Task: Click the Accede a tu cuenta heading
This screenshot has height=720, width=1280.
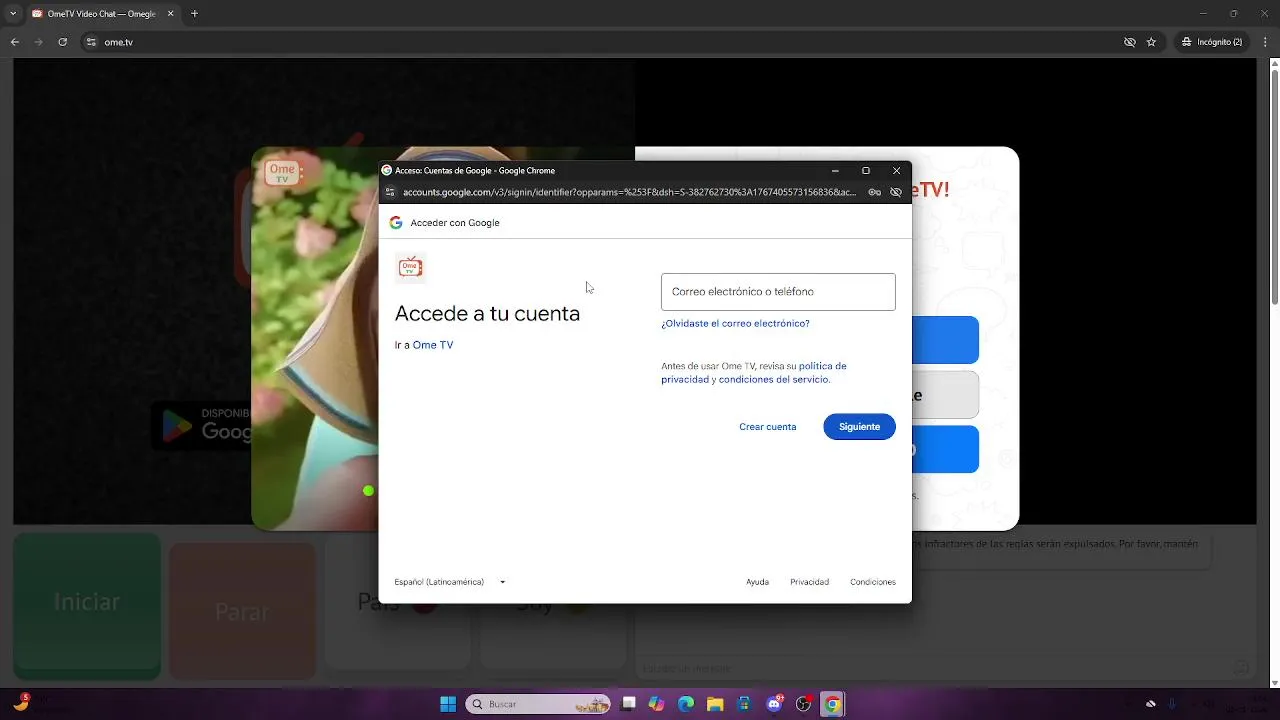Action: [487, 313]
